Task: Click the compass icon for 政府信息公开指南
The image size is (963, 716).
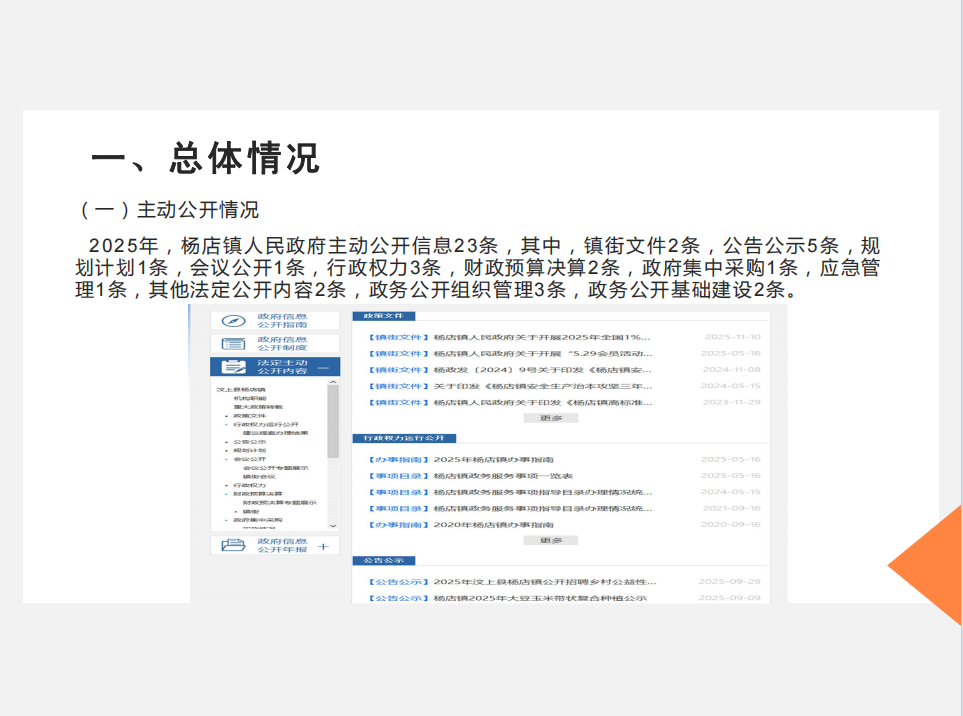Action: pyautogui.click(x=232, y=321)
